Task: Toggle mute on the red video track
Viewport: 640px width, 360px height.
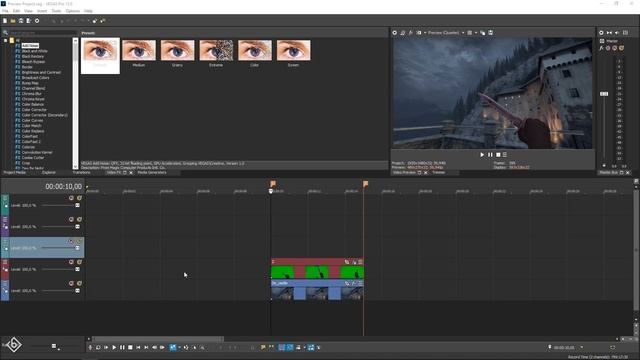Action: [71, 262]
